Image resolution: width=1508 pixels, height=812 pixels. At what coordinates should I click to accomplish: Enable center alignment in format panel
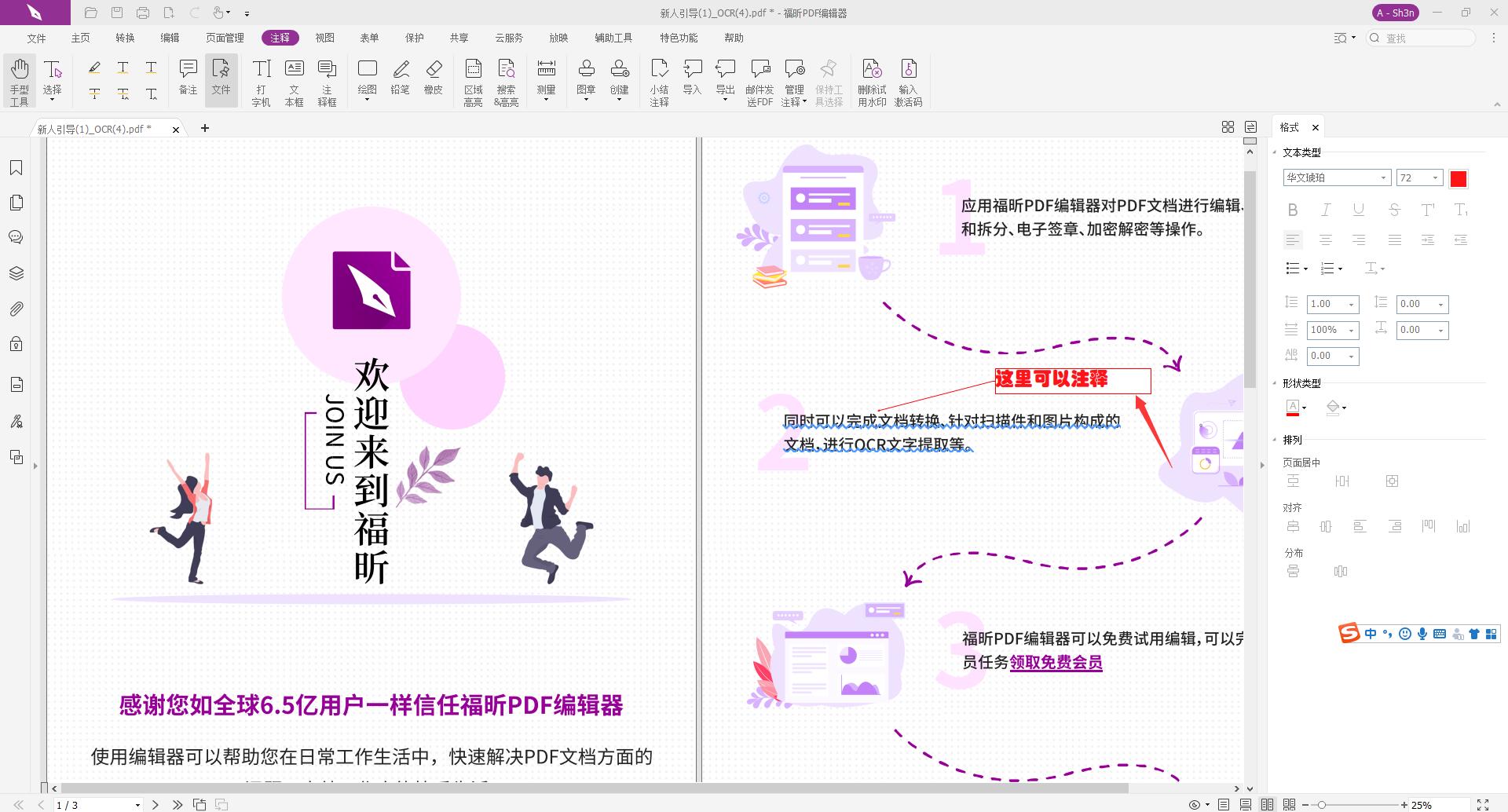[x=1327, y=240]
